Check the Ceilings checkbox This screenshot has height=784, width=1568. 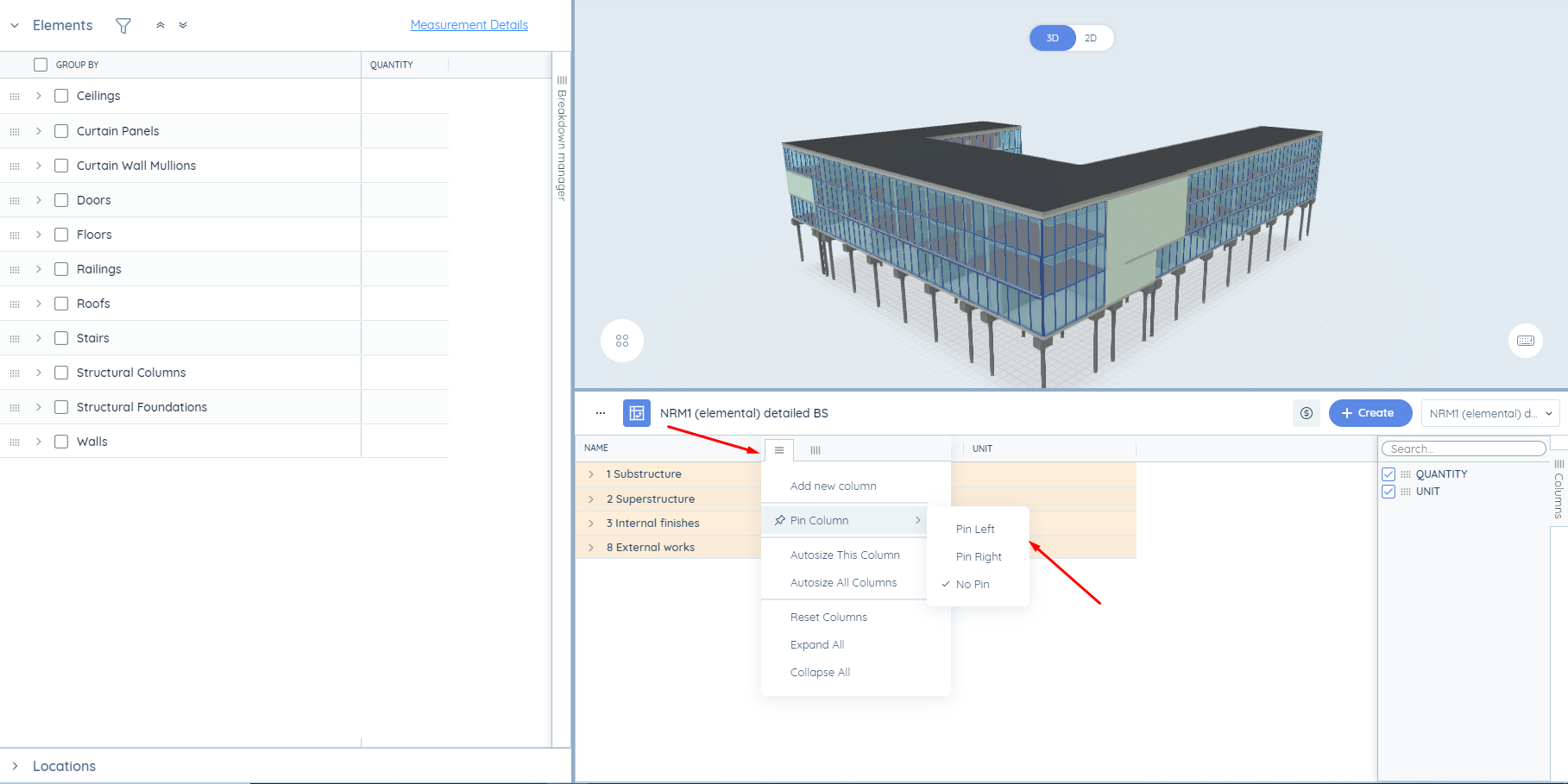pos(61,96)
